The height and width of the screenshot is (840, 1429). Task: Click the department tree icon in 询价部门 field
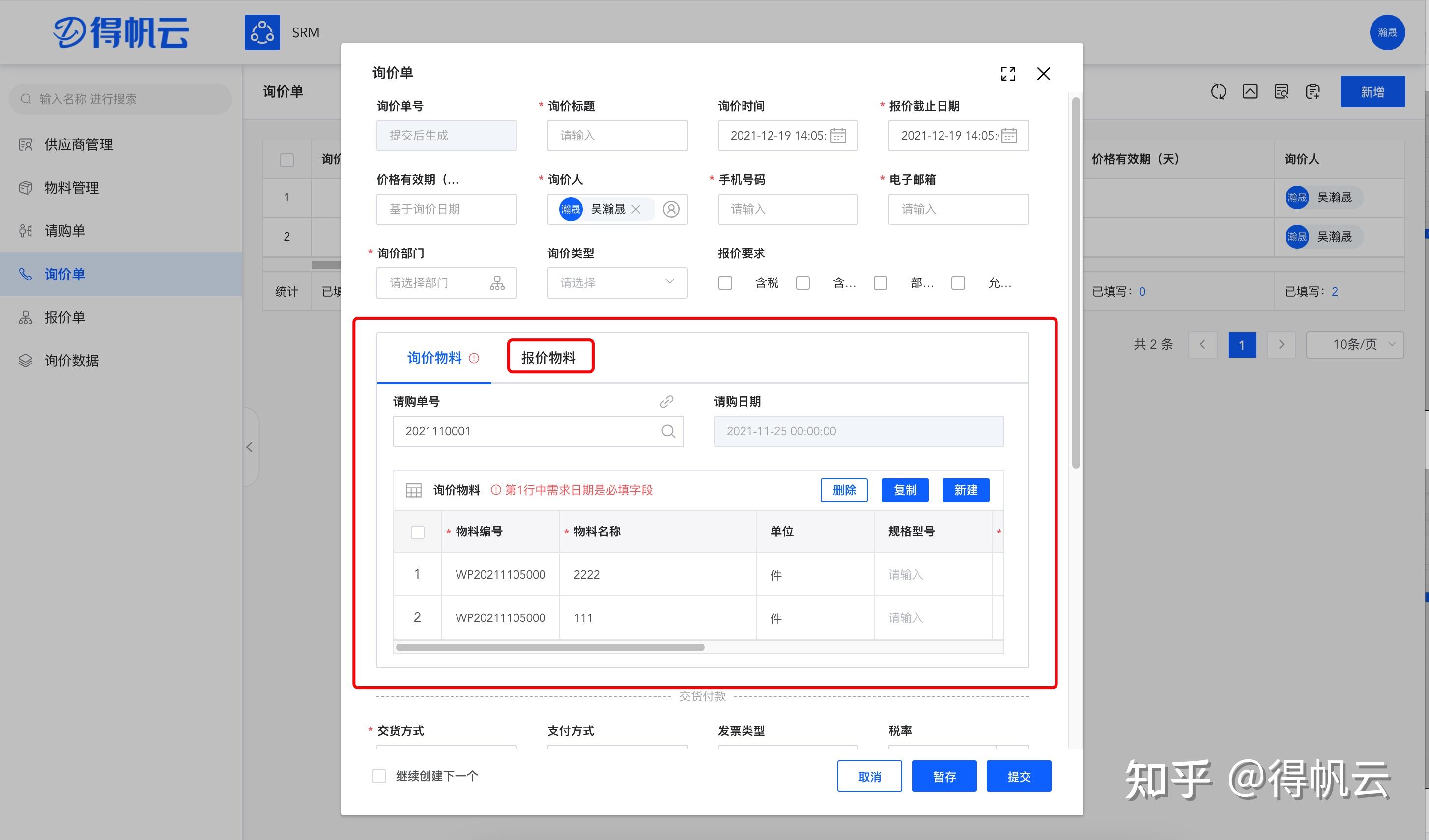click(x=497, y=283)
